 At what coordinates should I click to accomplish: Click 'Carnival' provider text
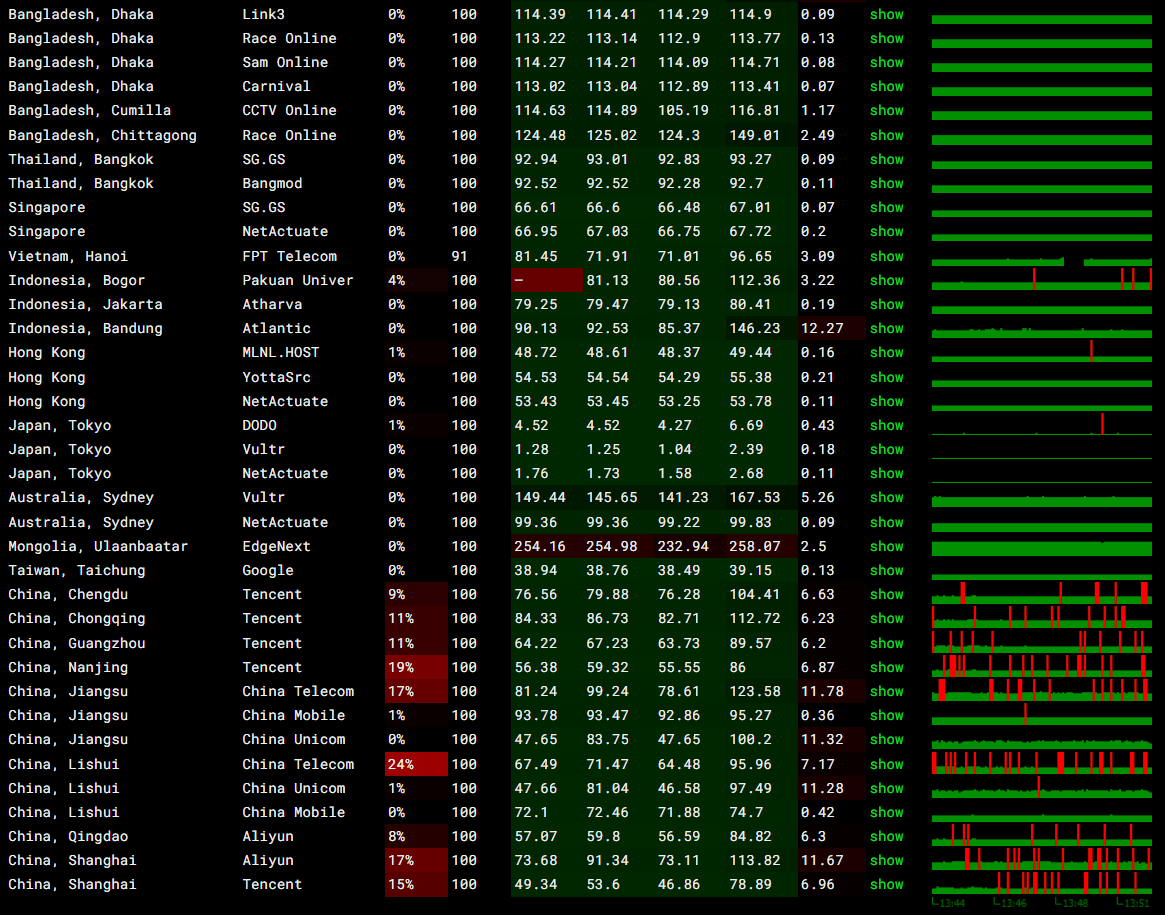[276, 86]
